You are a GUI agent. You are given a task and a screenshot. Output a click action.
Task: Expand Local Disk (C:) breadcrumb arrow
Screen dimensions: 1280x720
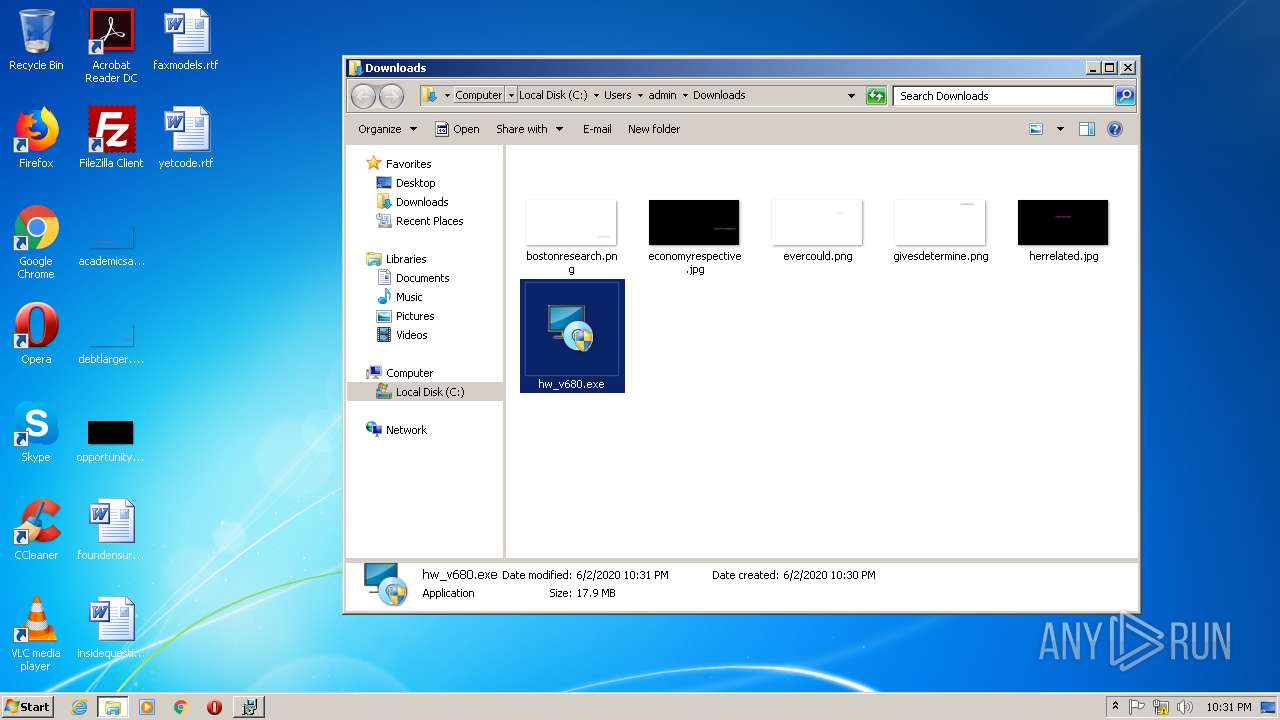[596, 96]
